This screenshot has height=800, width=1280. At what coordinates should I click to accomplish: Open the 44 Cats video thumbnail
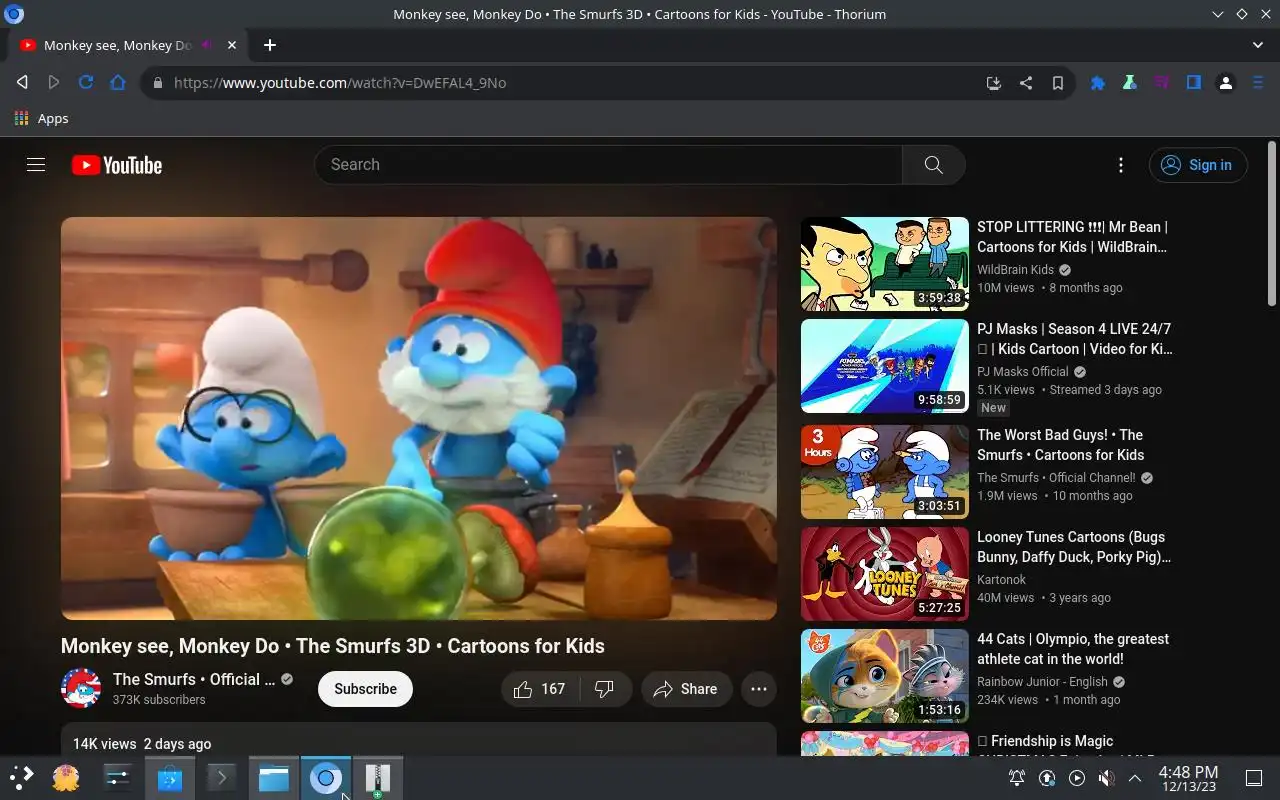tap(885, 676)
